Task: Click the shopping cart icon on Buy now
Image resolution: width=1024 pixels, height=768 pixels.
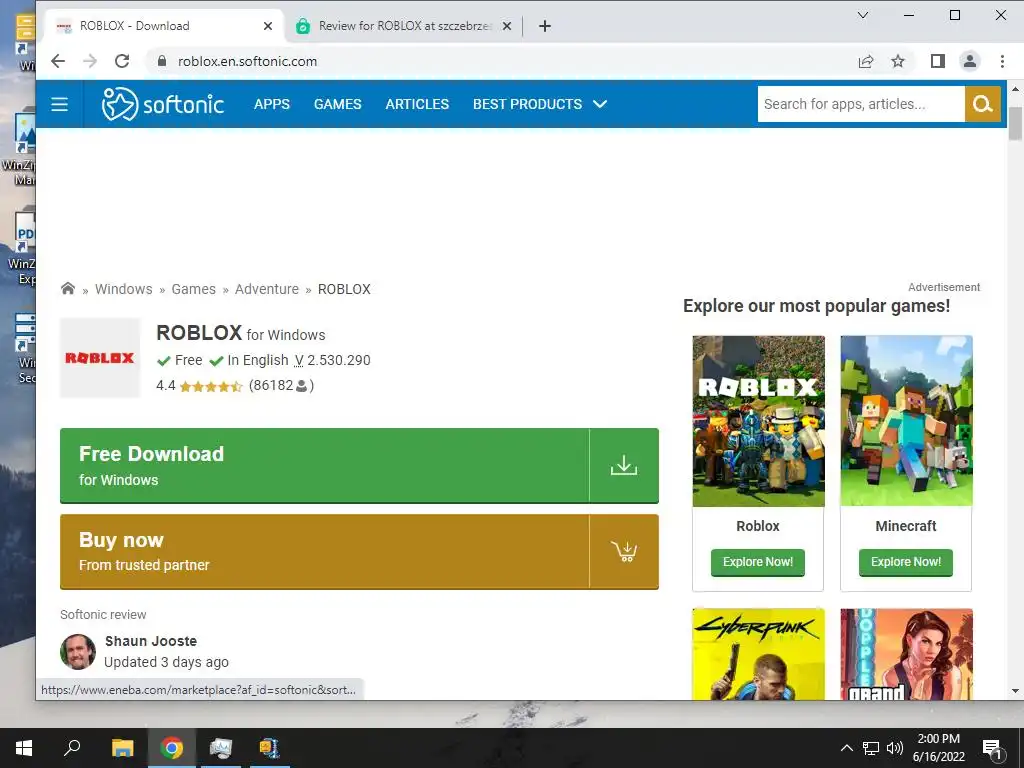Action: (624, 551)
